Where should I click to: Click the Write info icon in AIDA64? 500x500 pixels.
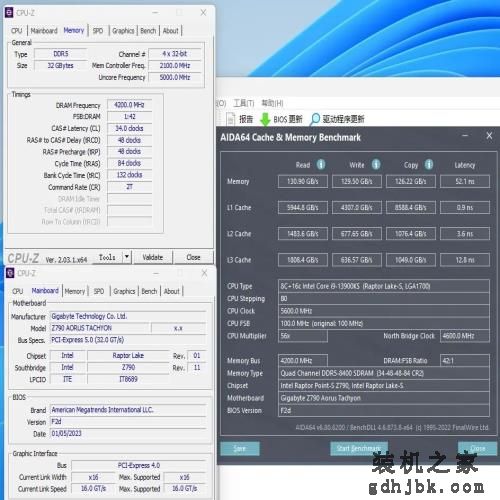pos(376,164)
